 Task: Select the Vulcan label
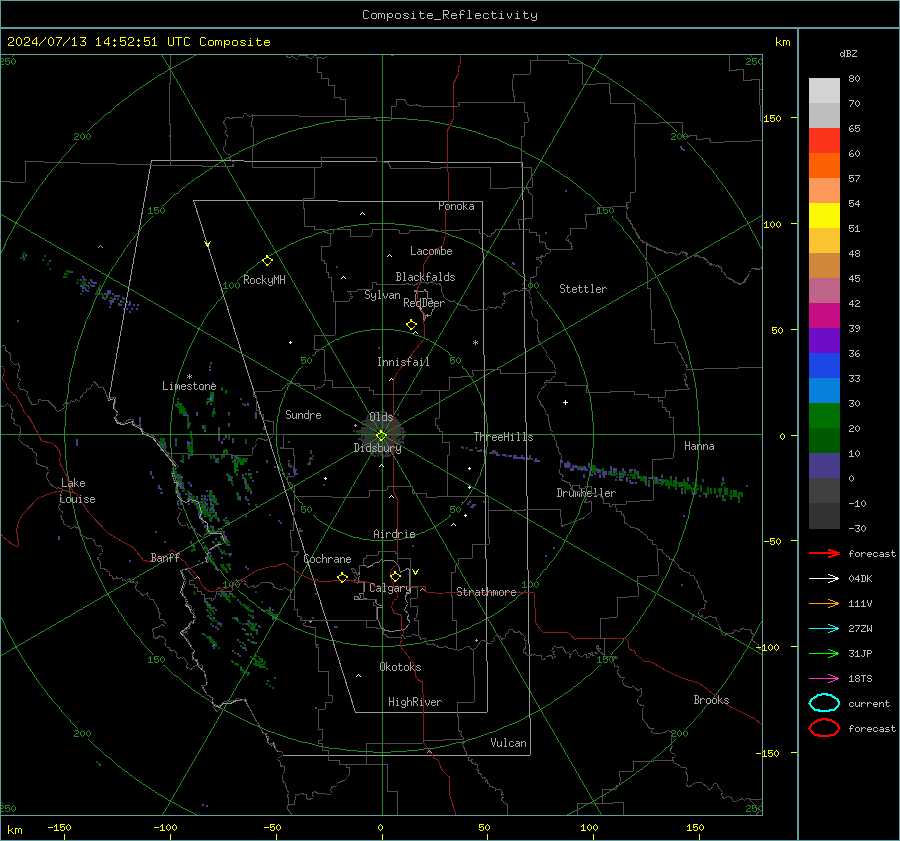click(x=508, y=743)
